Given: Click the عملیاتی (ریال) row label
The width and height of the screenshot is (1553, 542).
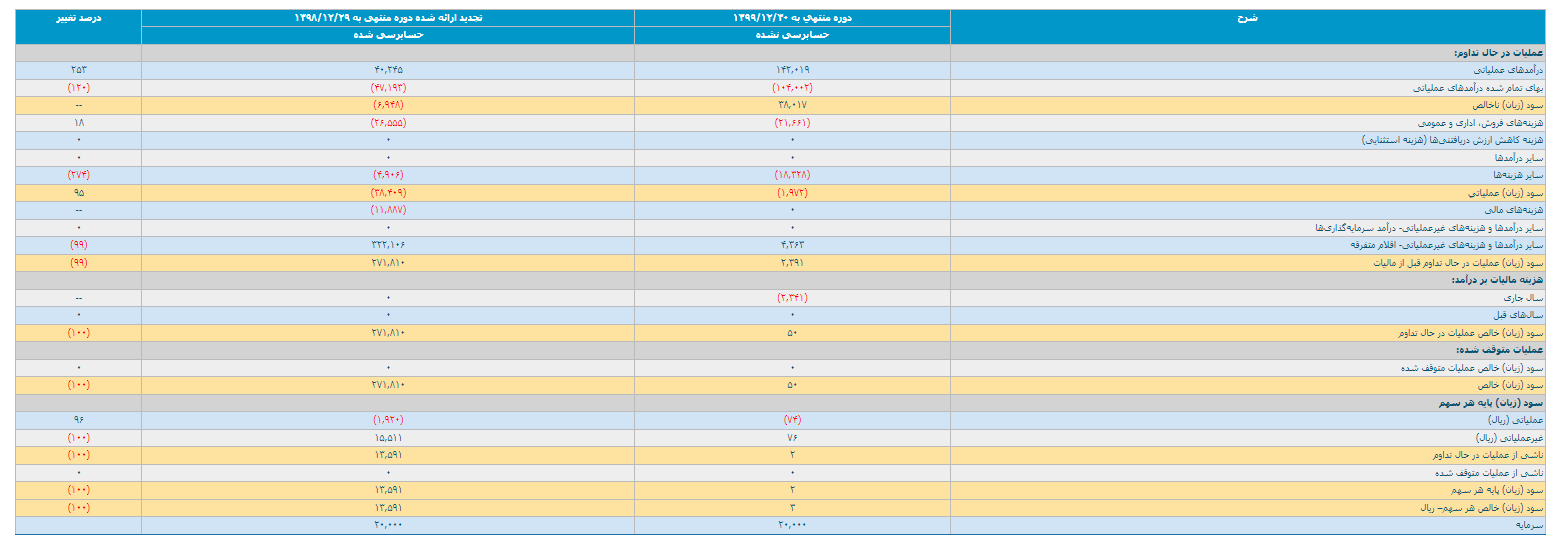Looking at the screenshot, I should coord(1517,420).
